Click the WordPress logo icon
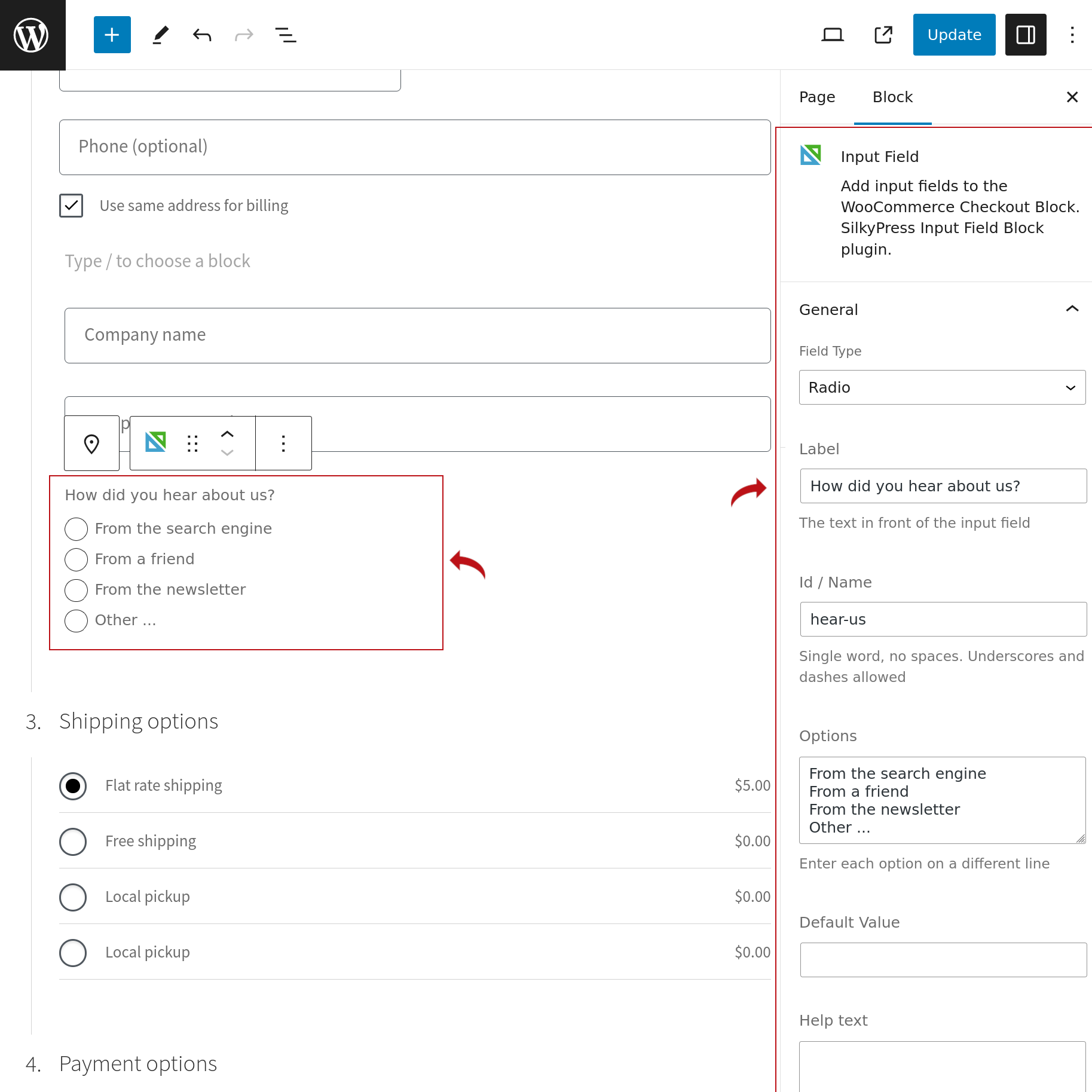The width and height of the screenshot is (1092, 1092). point(31,35)
